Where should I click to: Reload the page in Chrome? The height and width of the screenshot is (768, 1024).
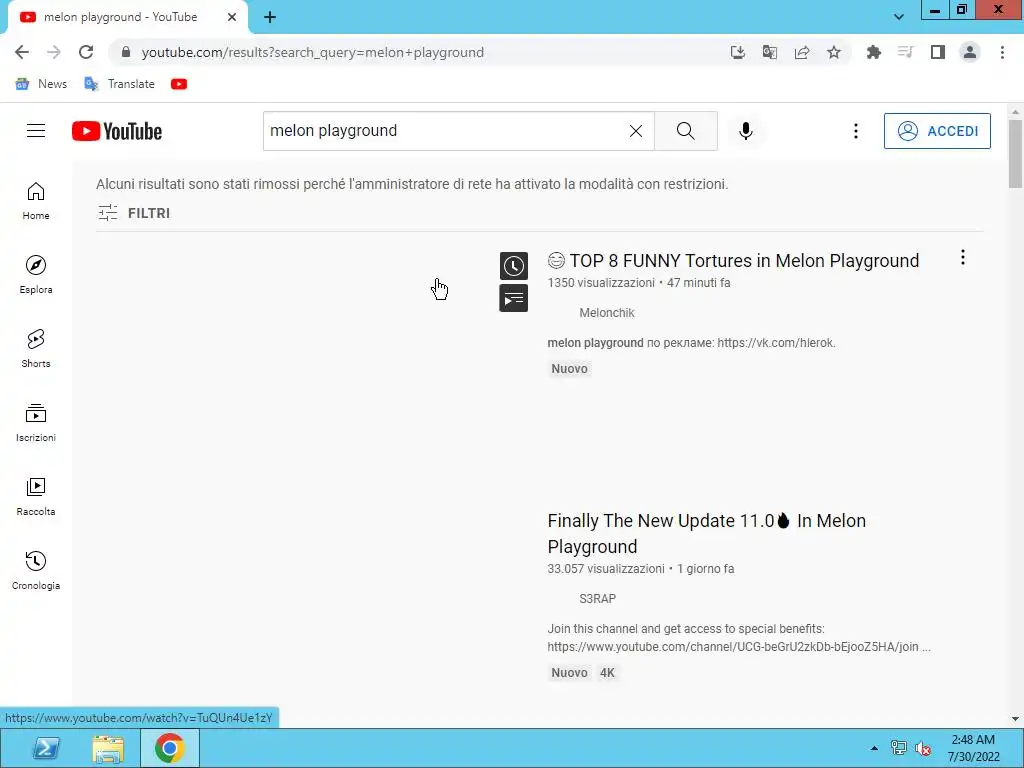point(86,52)
